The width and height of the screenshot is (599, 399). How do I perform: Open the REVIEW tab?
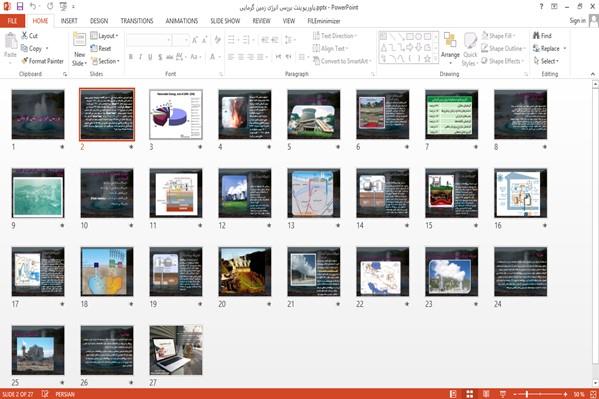pos(261,21)
